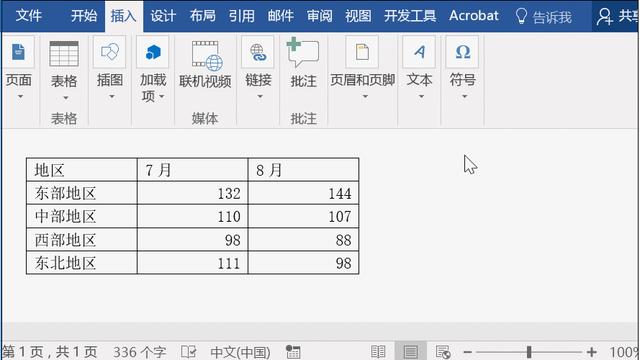Open the 开发工具 Developer tab
Image resolution: width=640 pixels, height=360 pixels.
[410, 16]
